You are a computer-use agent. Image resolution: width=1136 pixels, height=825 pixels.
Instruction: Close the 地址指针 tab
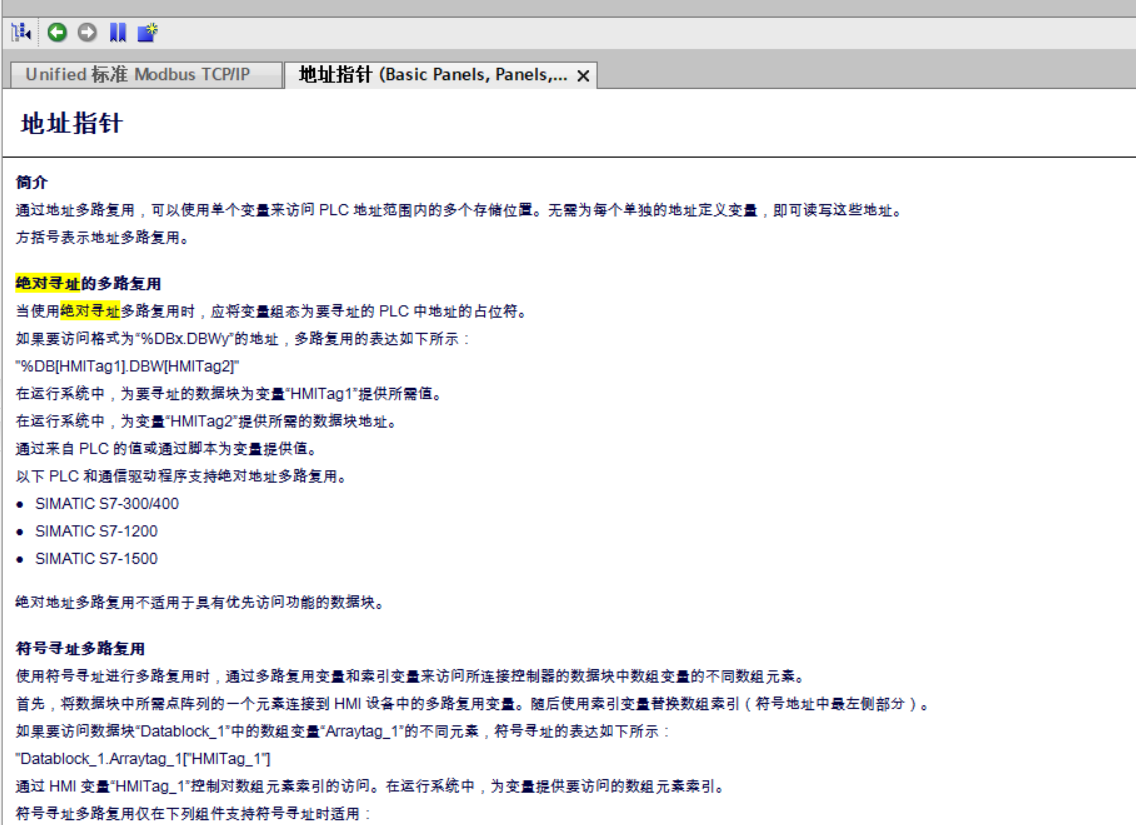pos(583,76)
